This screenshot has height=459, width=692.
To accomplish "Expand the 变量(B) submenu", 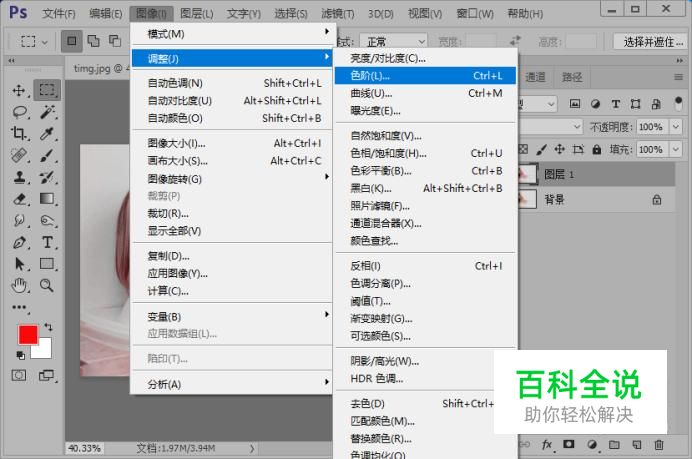I will coord(232,316).
